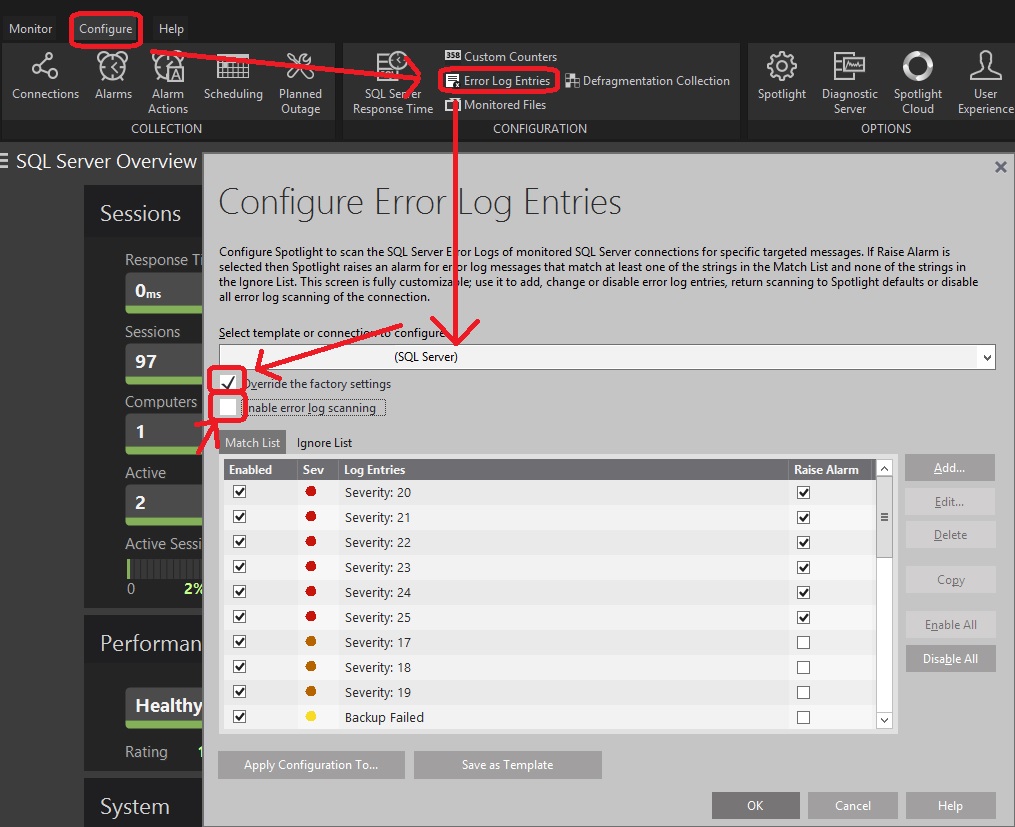Toggle Raise Alarm checkbox for Severity: 21

(x=803, y=517)
